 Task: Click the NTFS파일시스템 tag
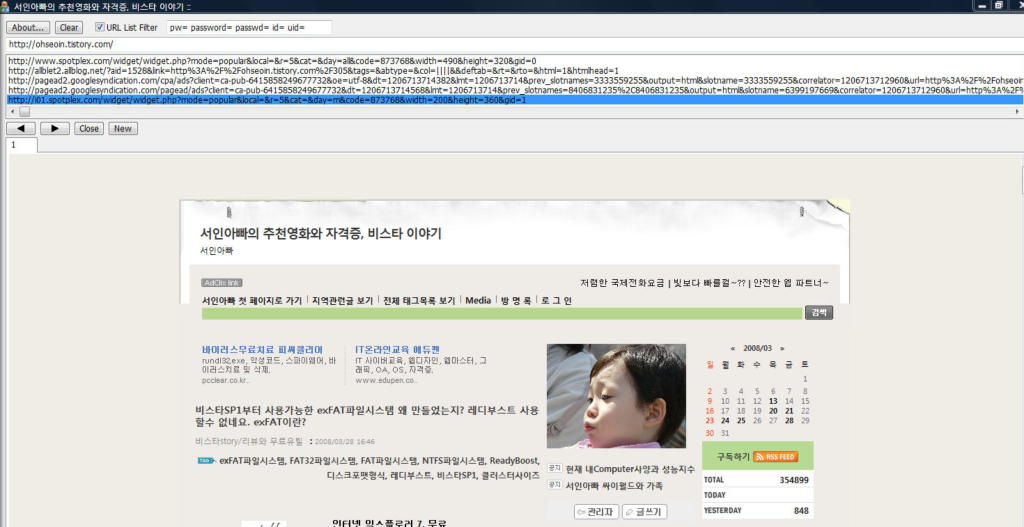[x=453, y=460]
